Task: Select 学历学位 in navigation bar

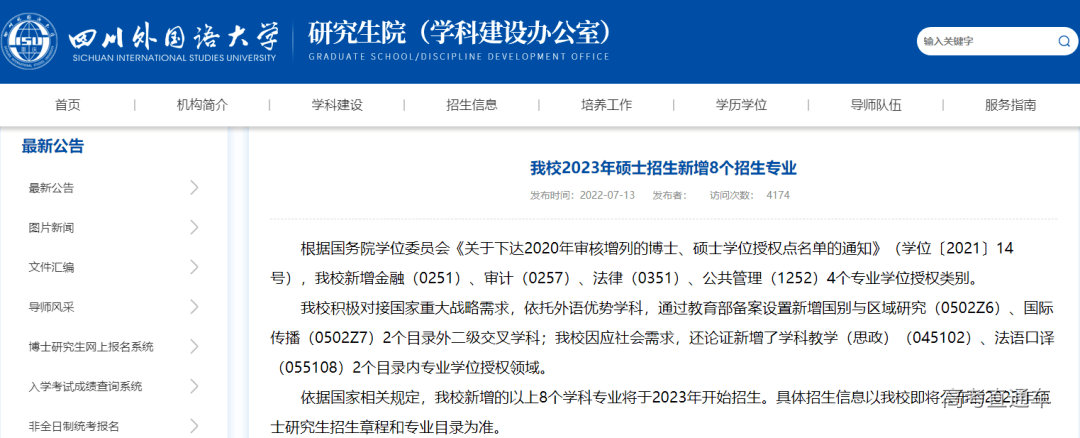Action: point(741,105)
